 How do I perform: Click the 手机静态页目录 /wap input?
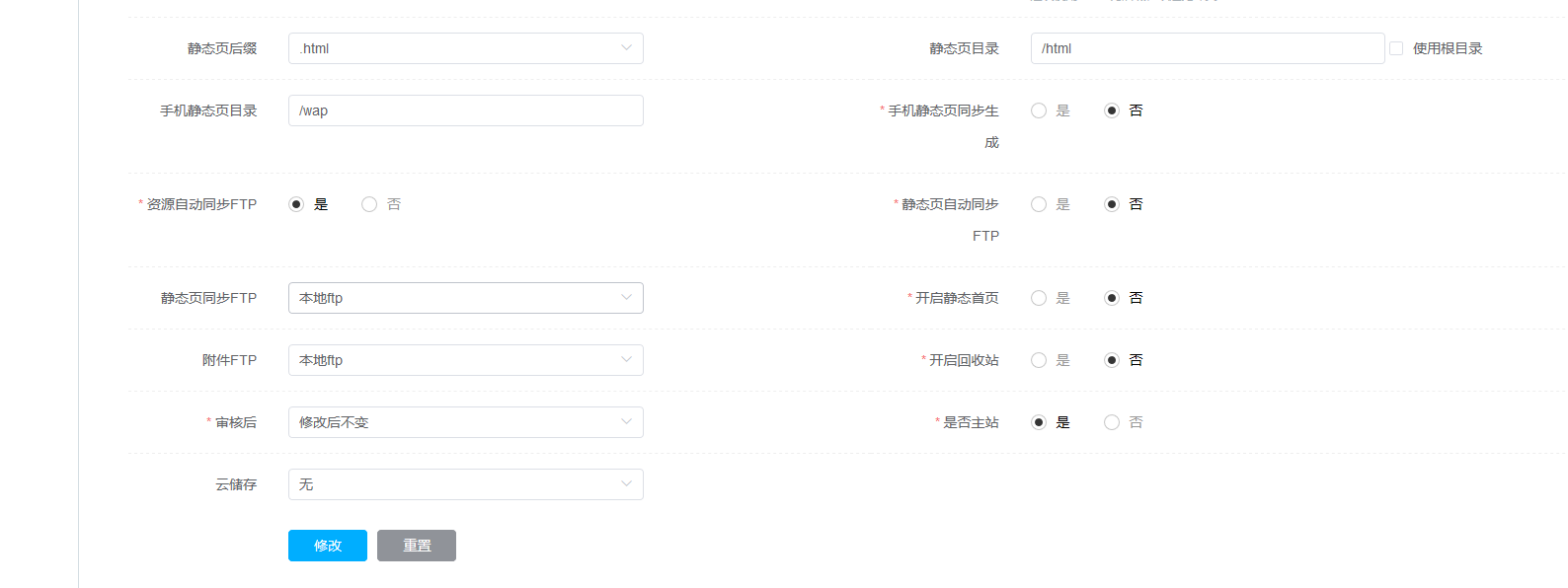[x=465, y=110]
